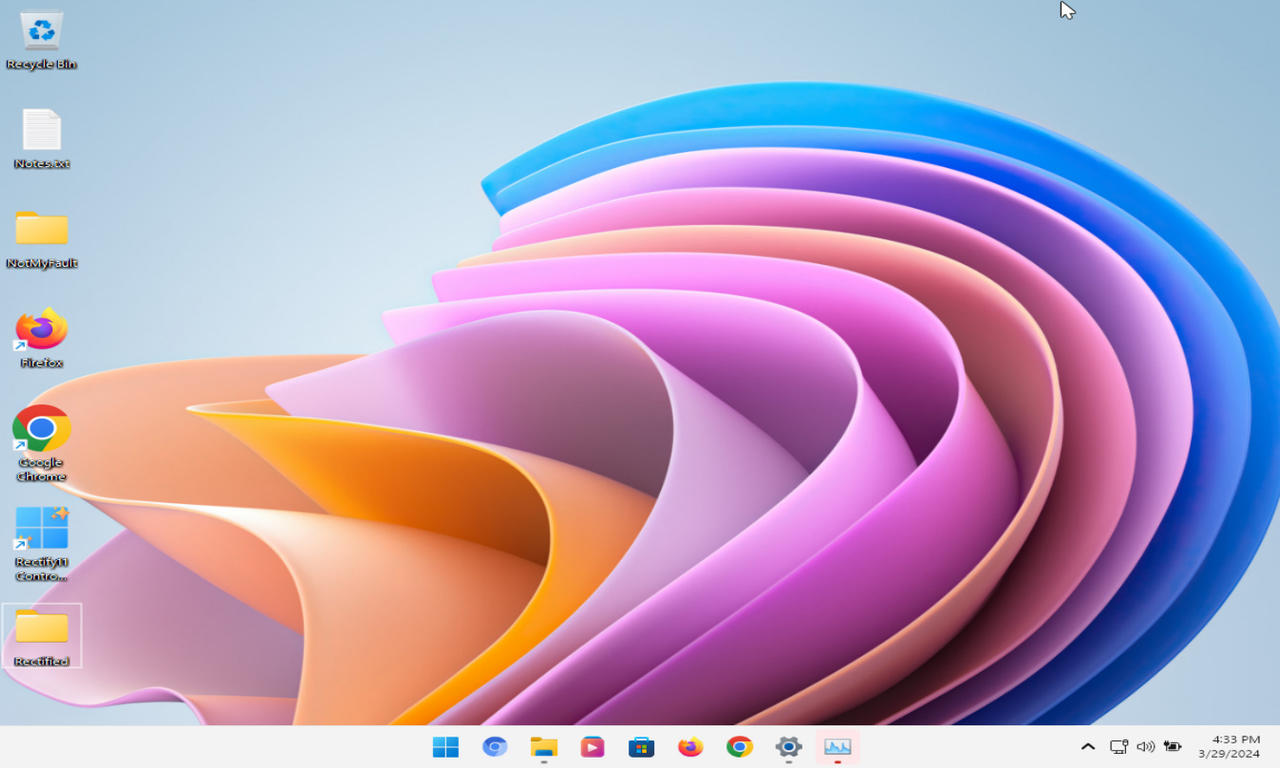Open Microsoft Store from the taskbar
Image resolution: width=1280 pixels, height=768 pixels.
(641, 746)
